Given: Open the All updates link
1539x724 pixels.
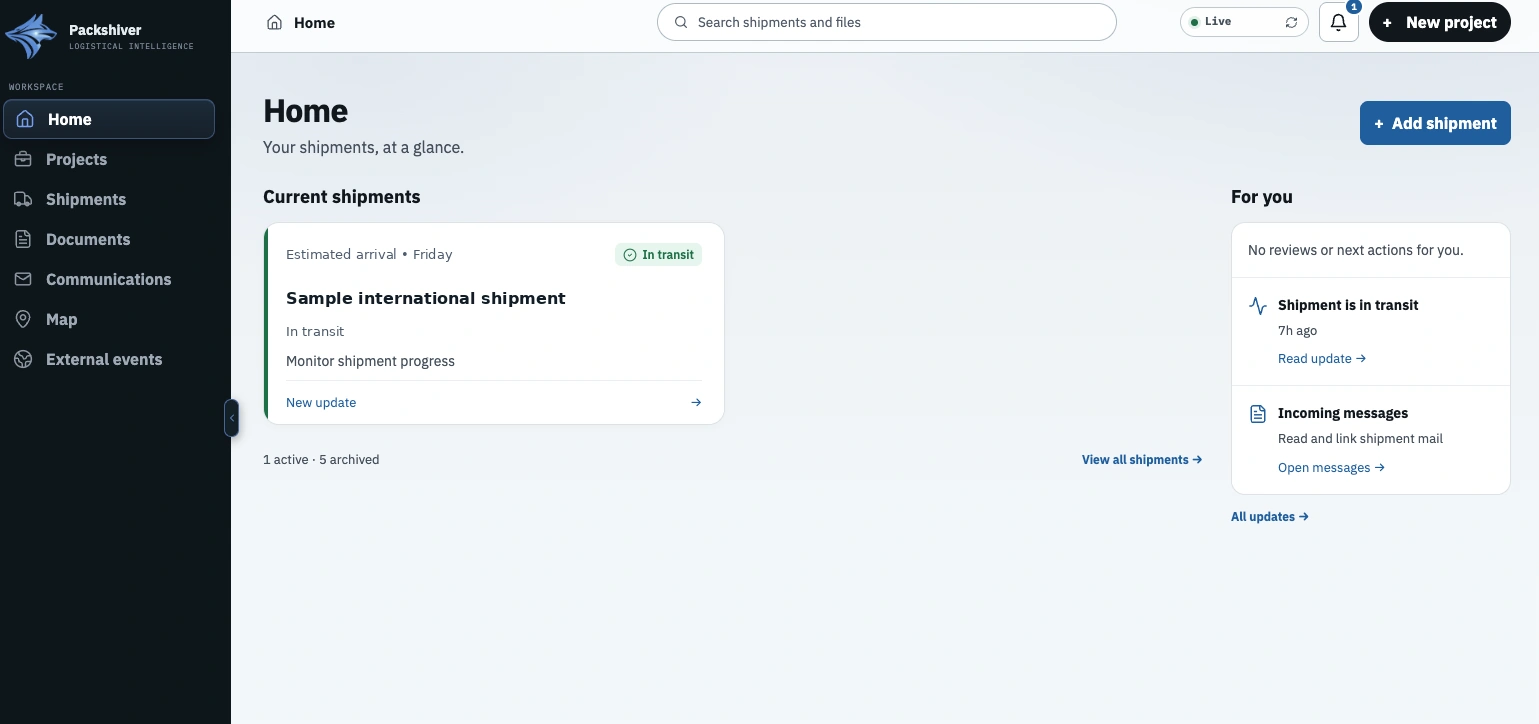Looking at the screenshot, I should click(1270, 517).
